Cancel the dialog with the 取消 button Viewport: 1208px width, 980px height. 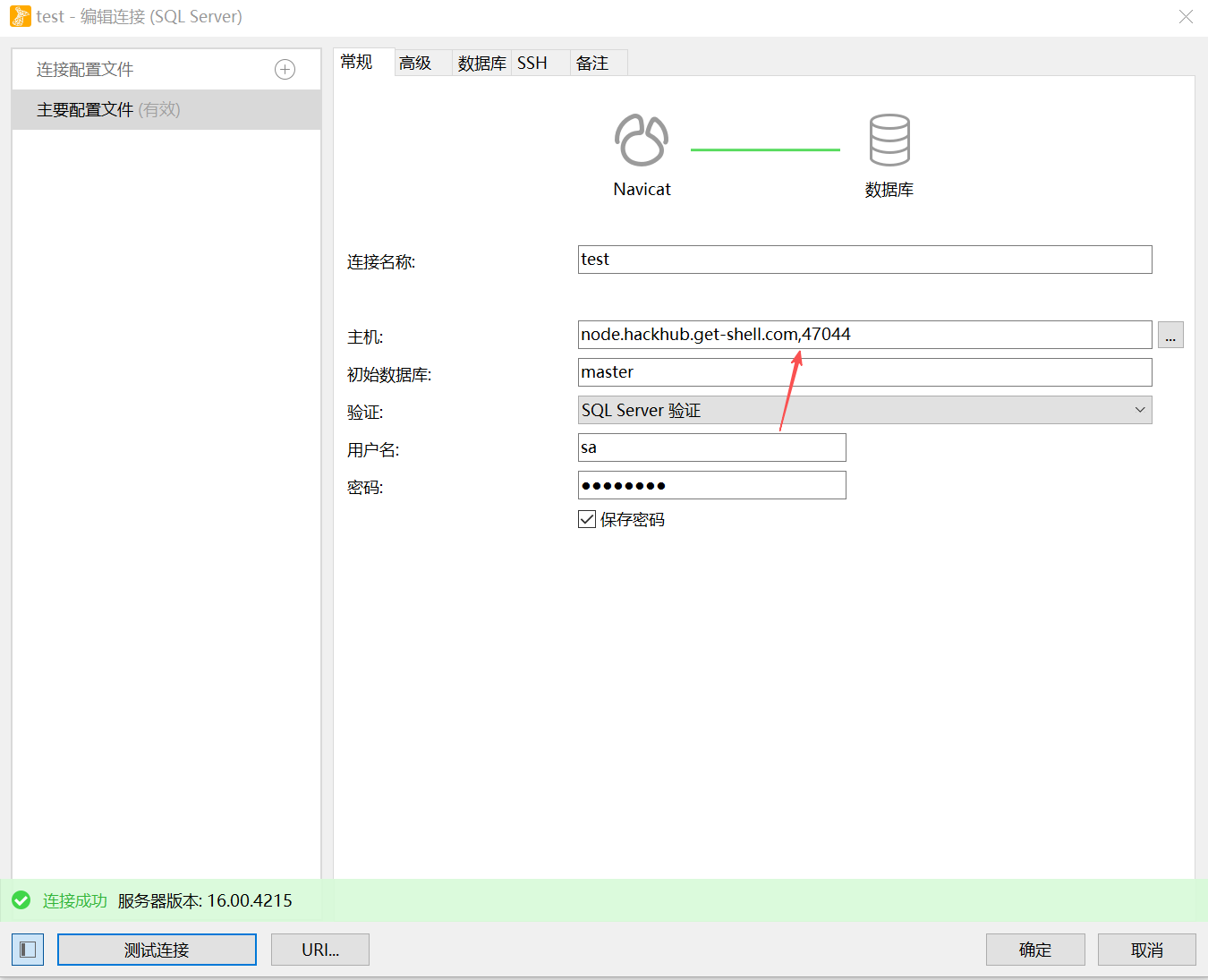click(x=1146, y=949)
